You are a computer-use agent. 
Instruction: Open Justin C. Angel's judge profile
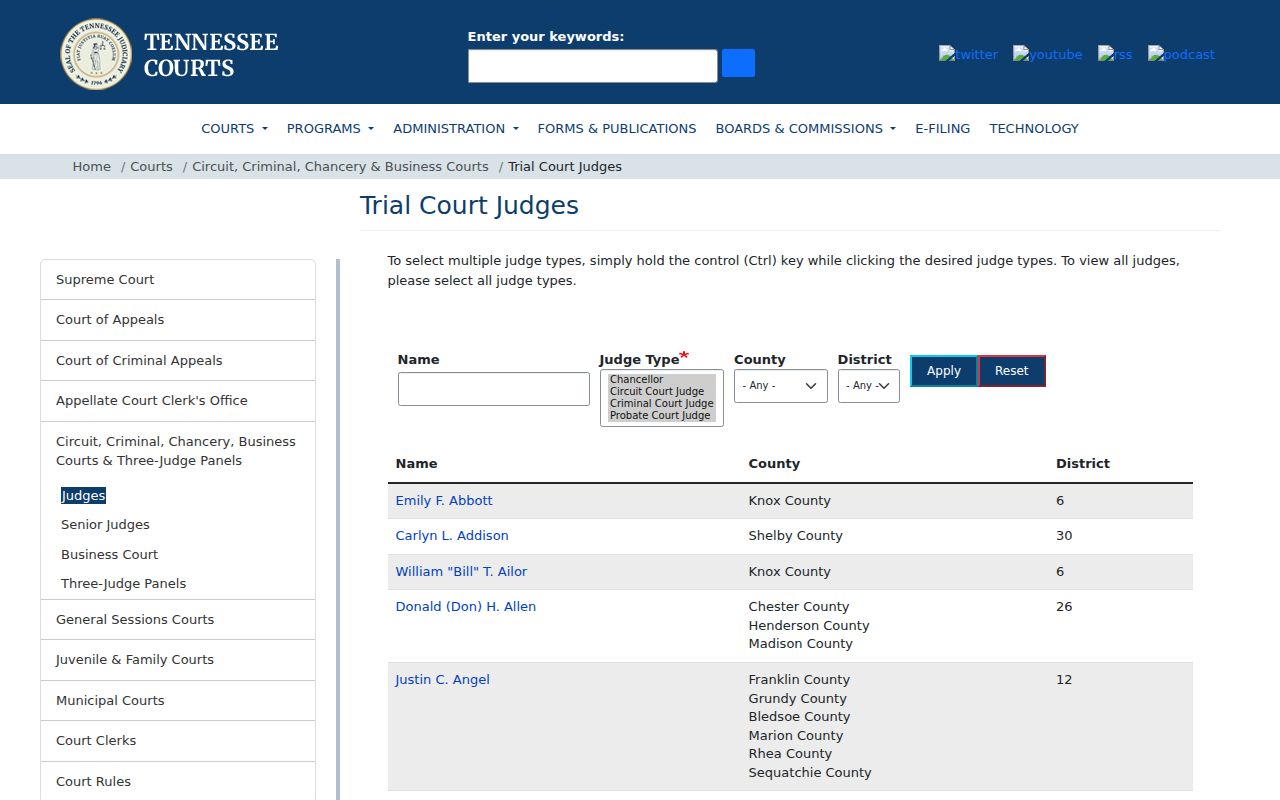tap(443, 679)
